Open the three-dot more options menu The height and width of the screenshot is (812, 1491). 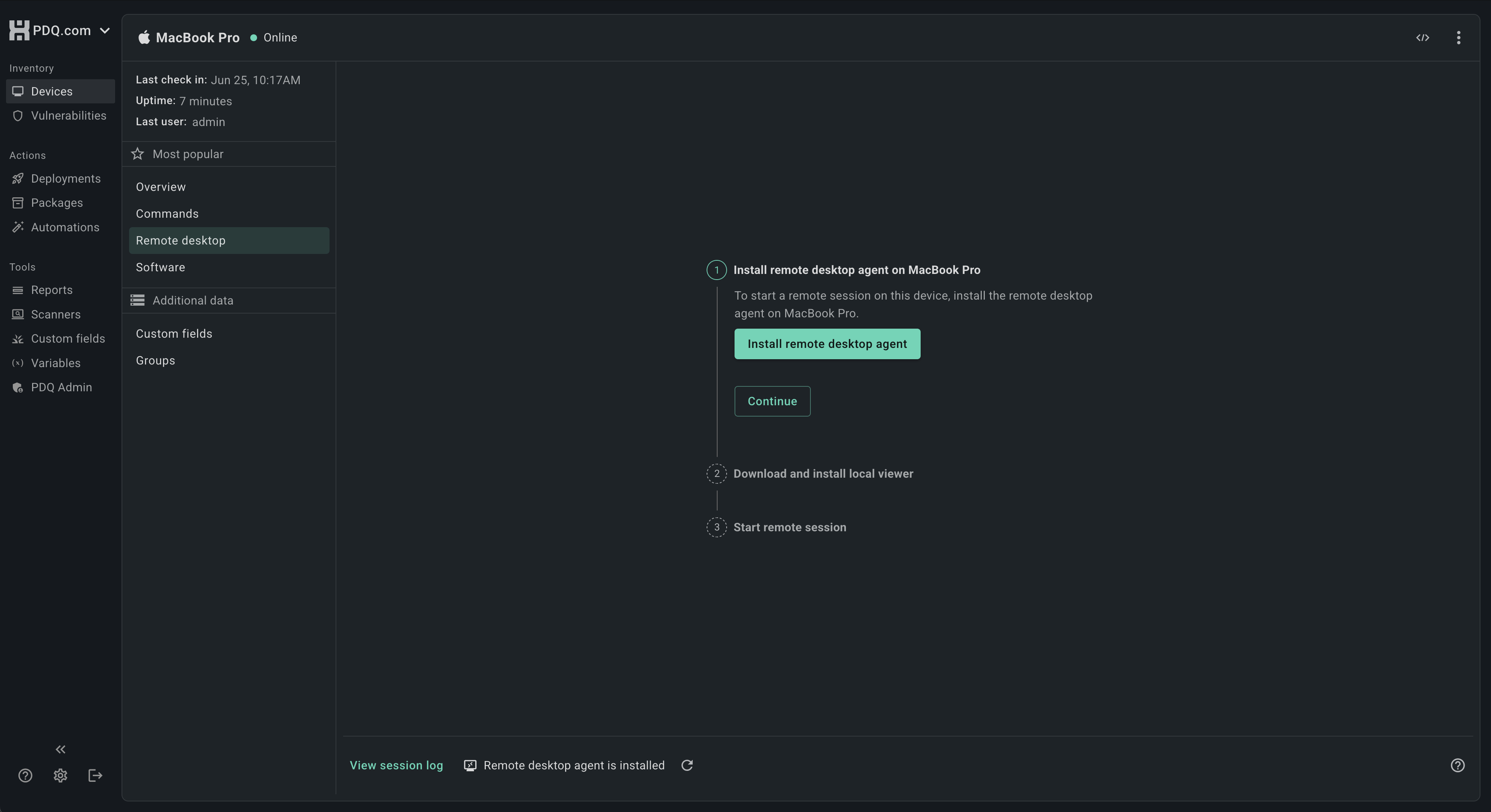point(1459,38)
